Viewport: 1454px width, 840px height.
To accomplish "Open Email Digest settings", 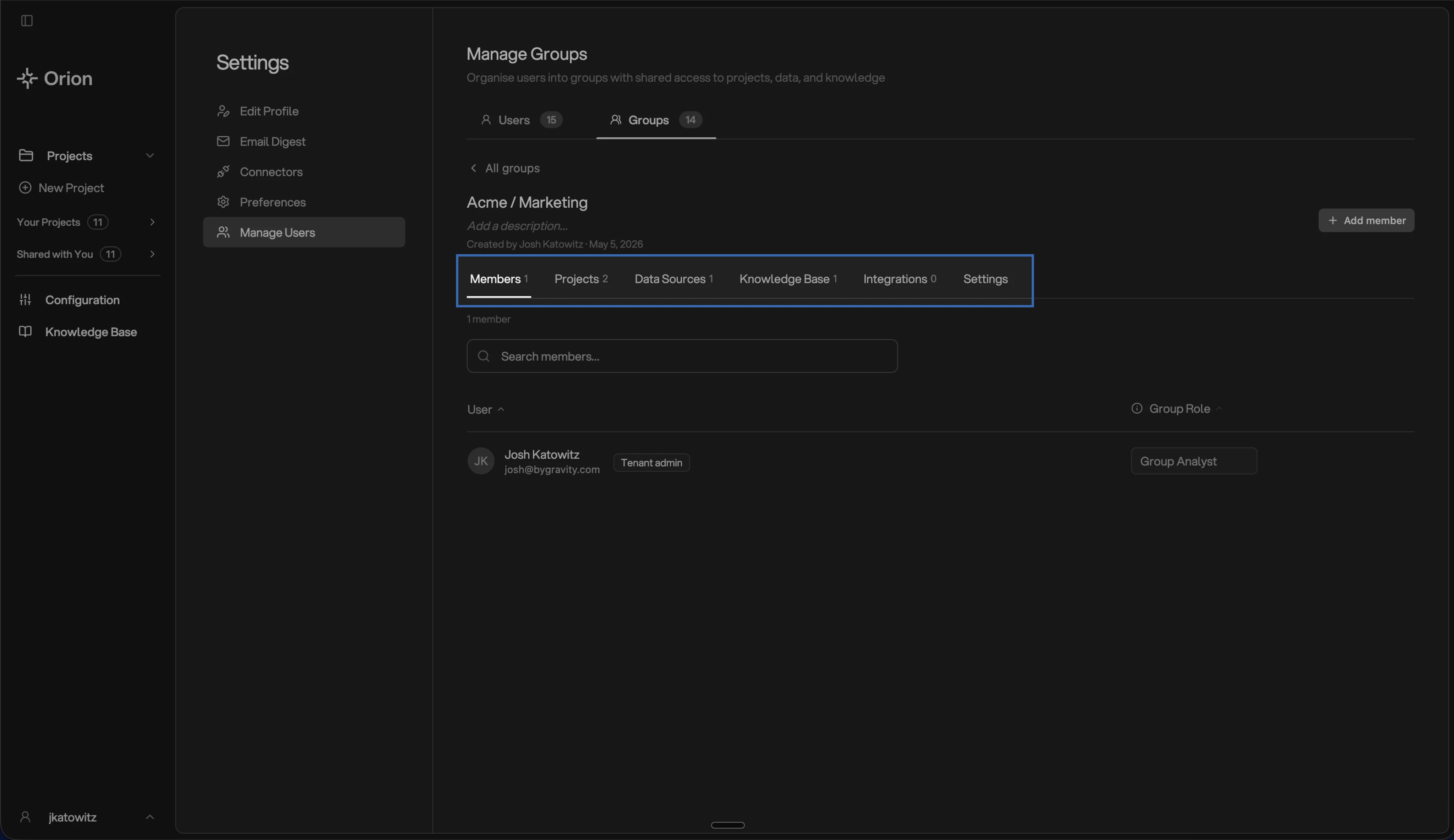I will (304, 141).
